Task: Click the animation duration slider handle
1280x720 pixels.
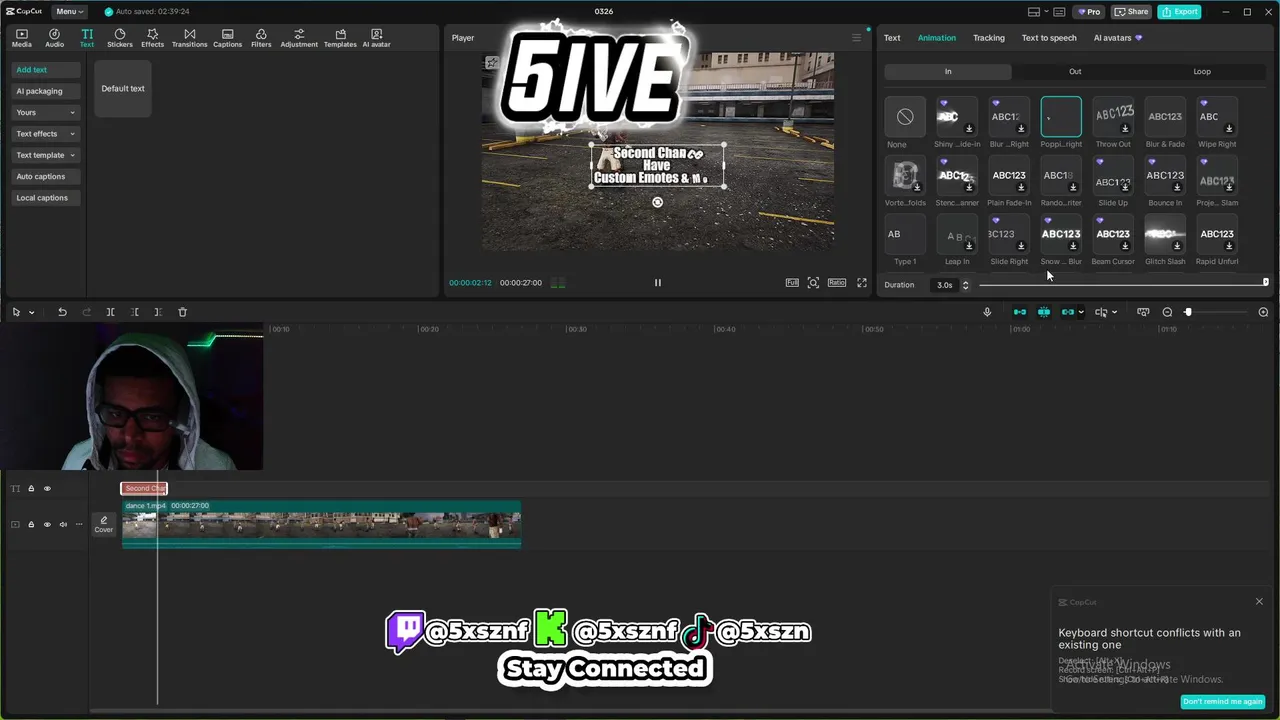Action: pyautogui.click(x=1265, y=283)
